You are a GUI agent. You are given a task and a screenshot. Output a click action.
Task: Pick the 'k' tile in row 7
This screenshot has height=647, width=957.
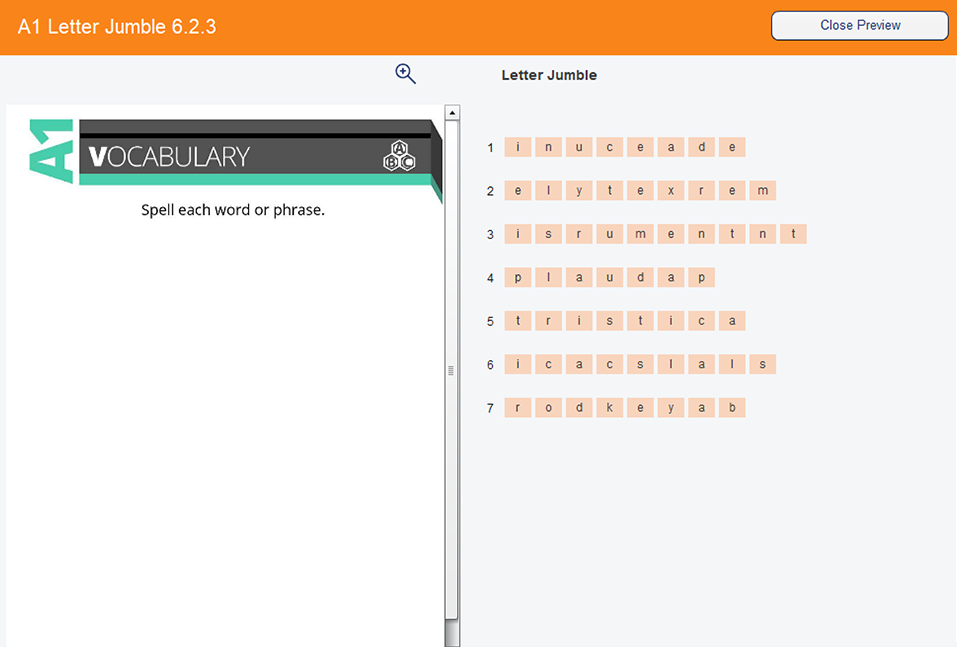(x=610, y=408)
